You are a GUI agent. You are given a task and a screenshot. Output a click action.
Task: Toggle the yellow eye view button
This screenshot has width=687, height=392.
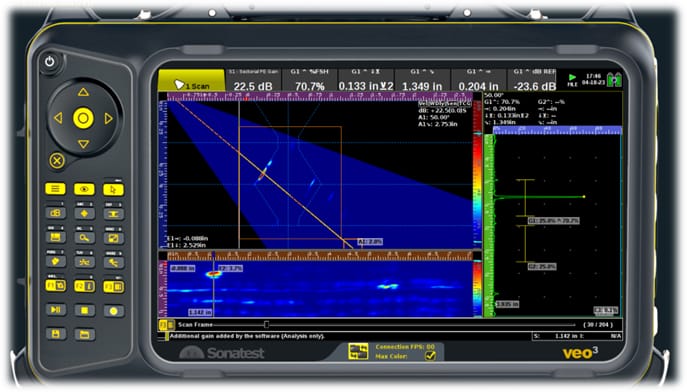click(x=84, y=189)
